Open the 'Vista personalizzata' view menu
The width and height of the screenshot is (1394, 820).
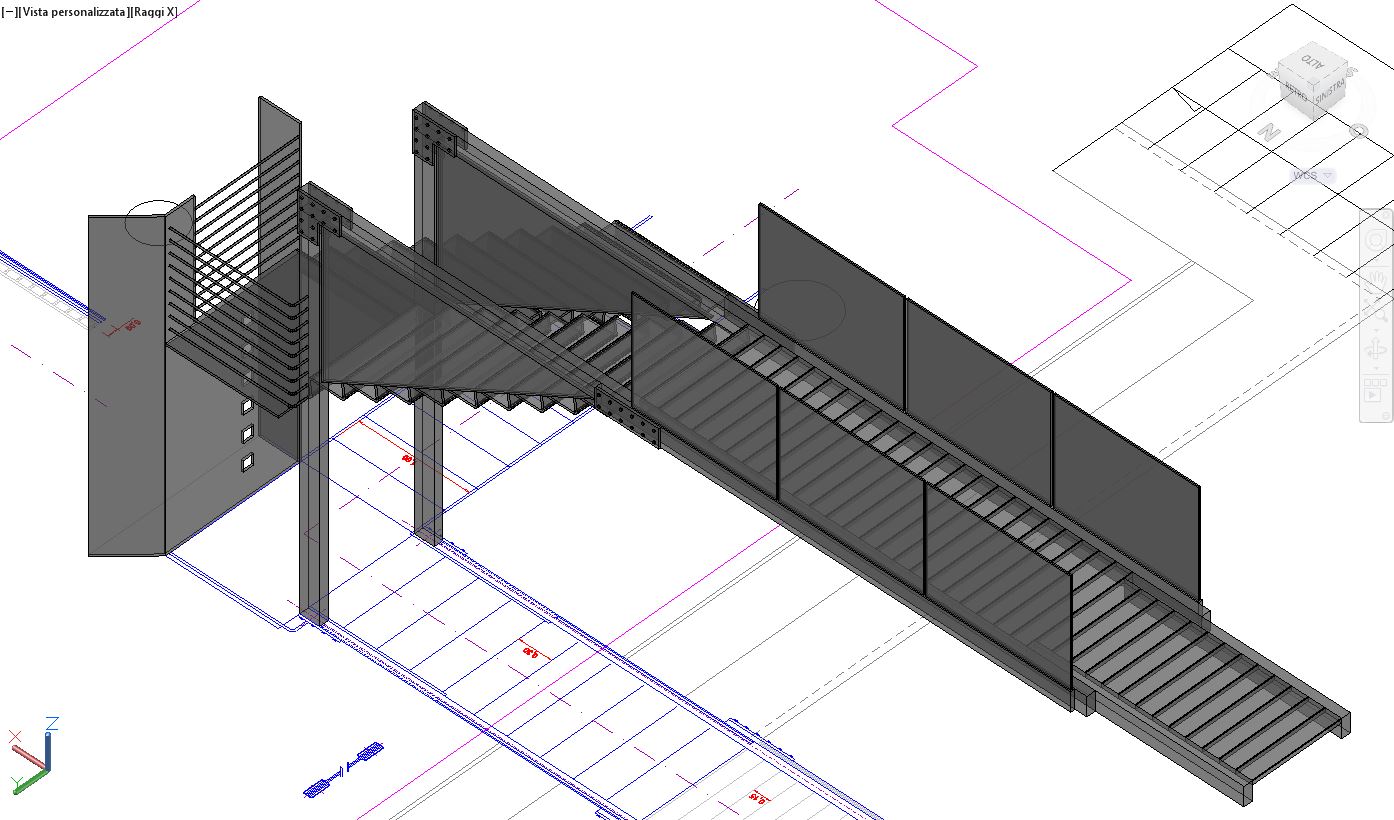tap(73, 12)
